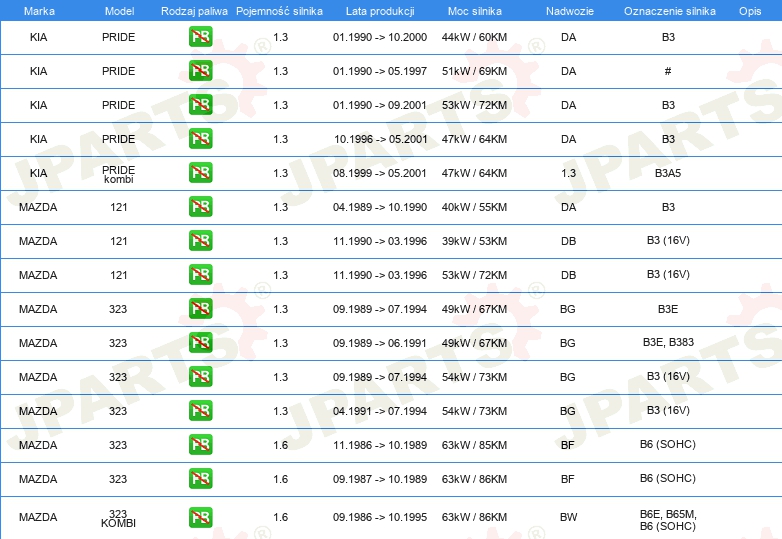Screen dimensions: 782x539
Task: Select the '63kW / 85KM' power cell
Action: (474, 445)
